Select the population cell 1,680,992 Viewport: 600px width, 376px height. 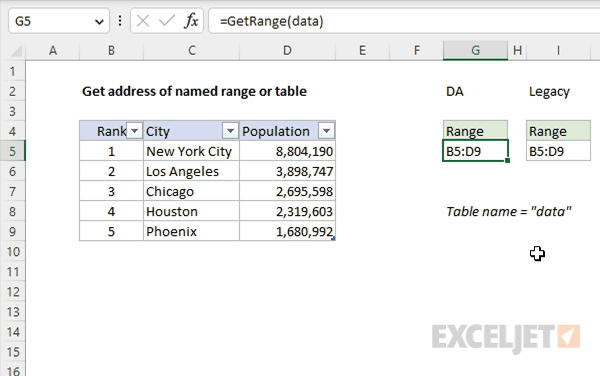pos(287,231)
